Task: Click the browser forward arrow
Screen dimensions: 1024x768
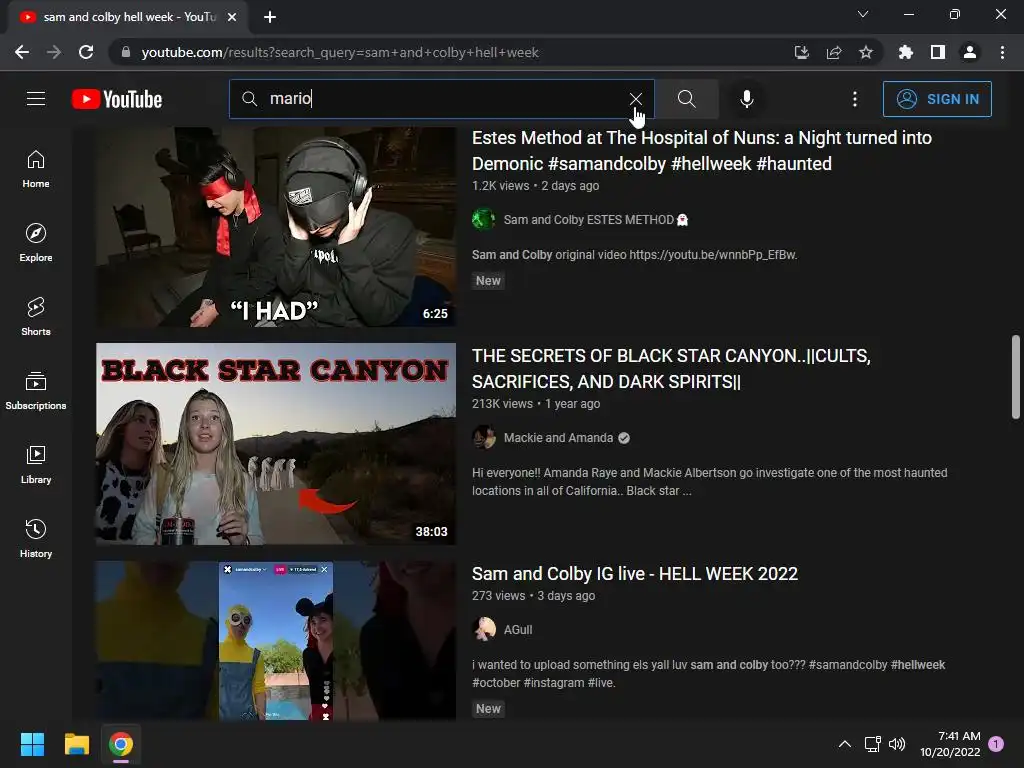Action: point(54,52)
